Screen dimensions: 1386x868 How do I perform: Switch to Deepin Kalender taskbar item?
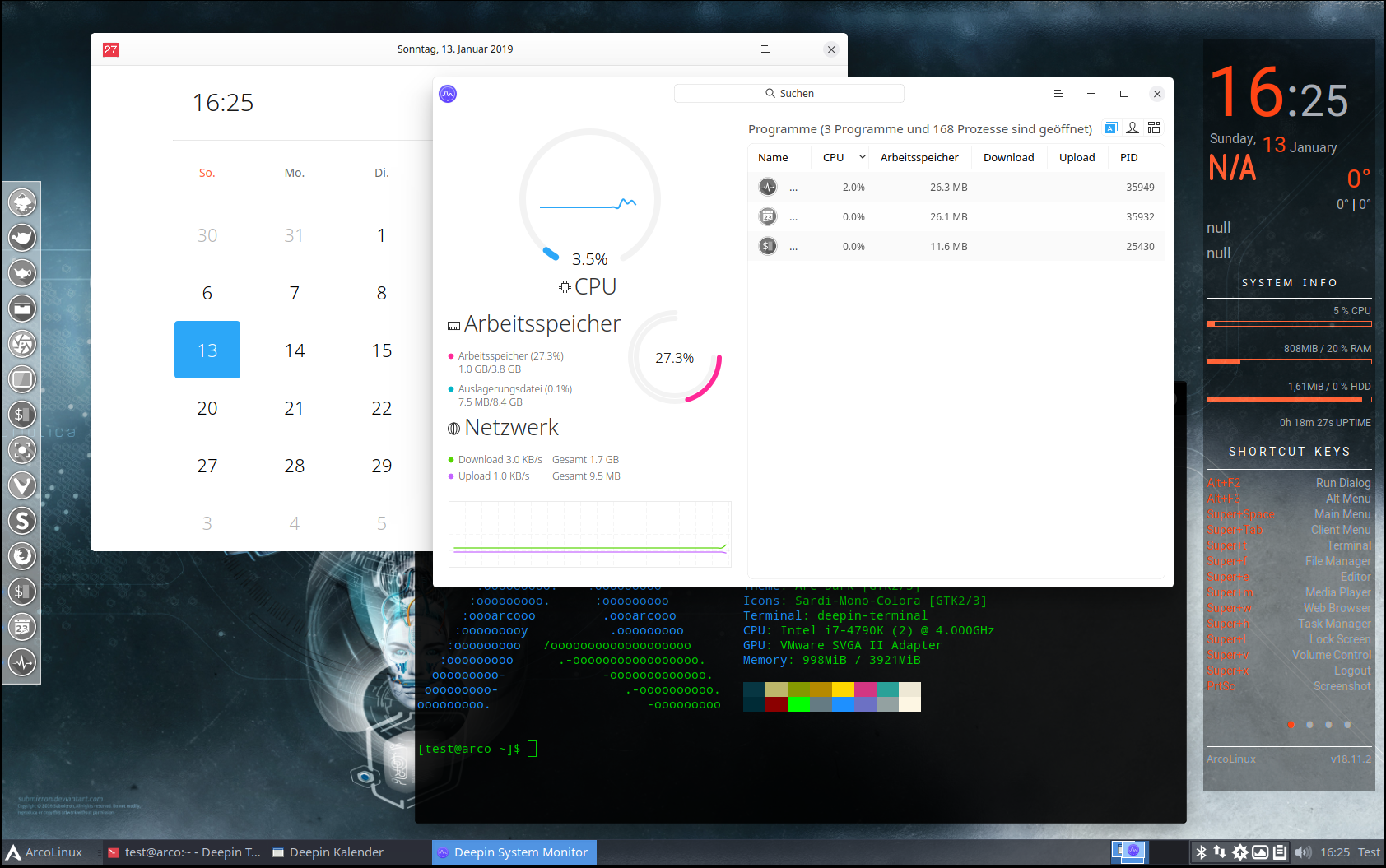(x=328, y=852)
